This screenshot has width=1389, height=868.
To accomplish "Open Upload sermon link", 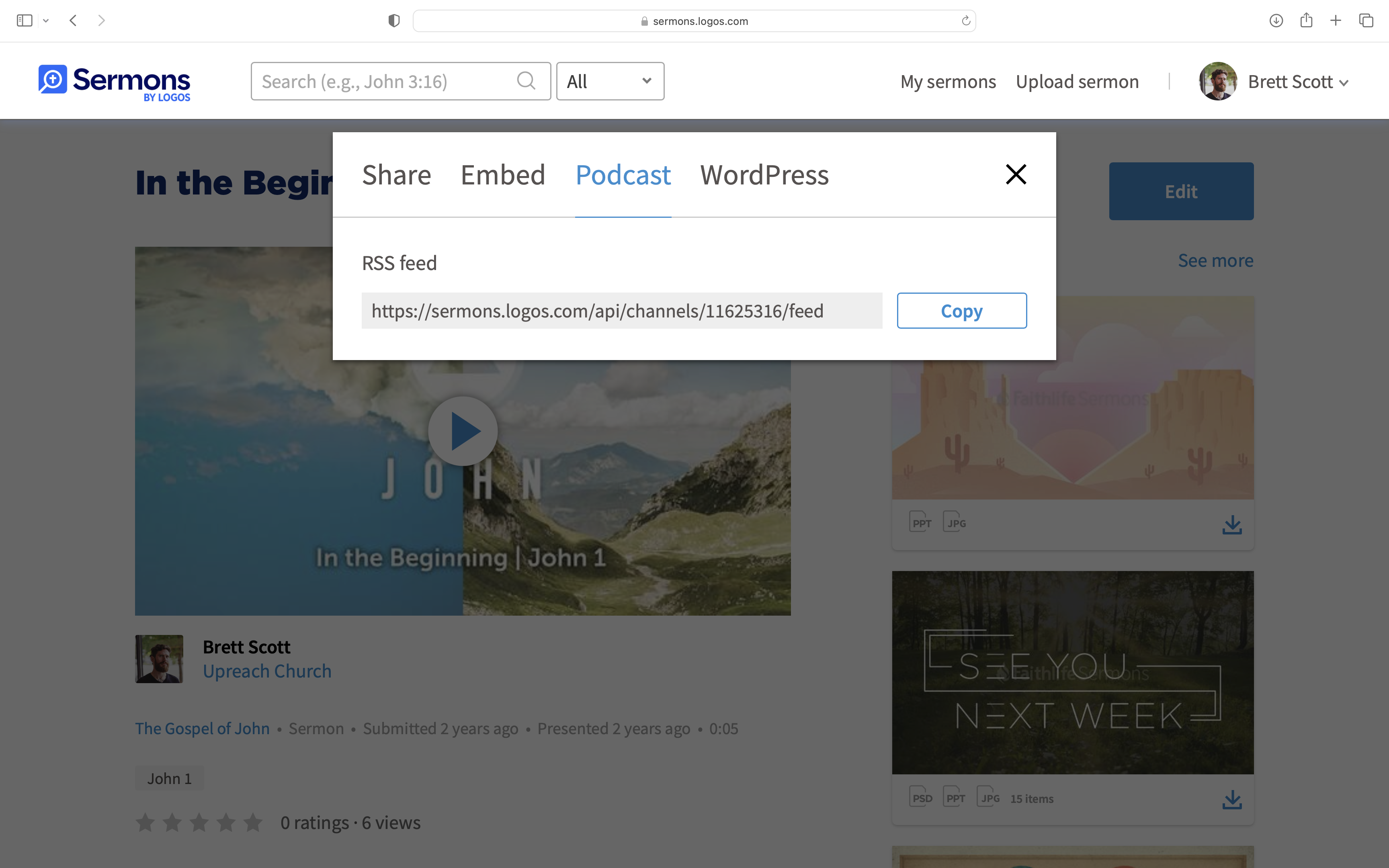I will click(x=1078, y=82).
